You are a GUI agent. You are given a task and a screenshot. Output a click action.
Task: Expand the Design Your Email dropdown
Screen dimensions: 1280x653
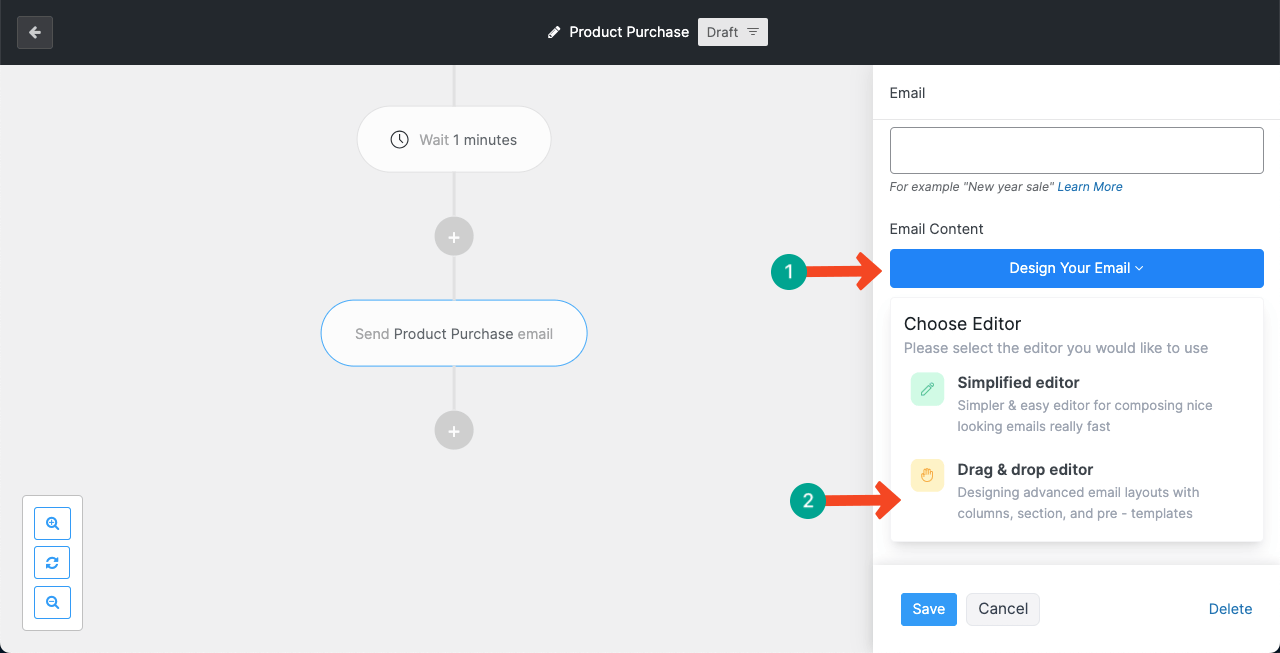click(x=1076, y=268)
